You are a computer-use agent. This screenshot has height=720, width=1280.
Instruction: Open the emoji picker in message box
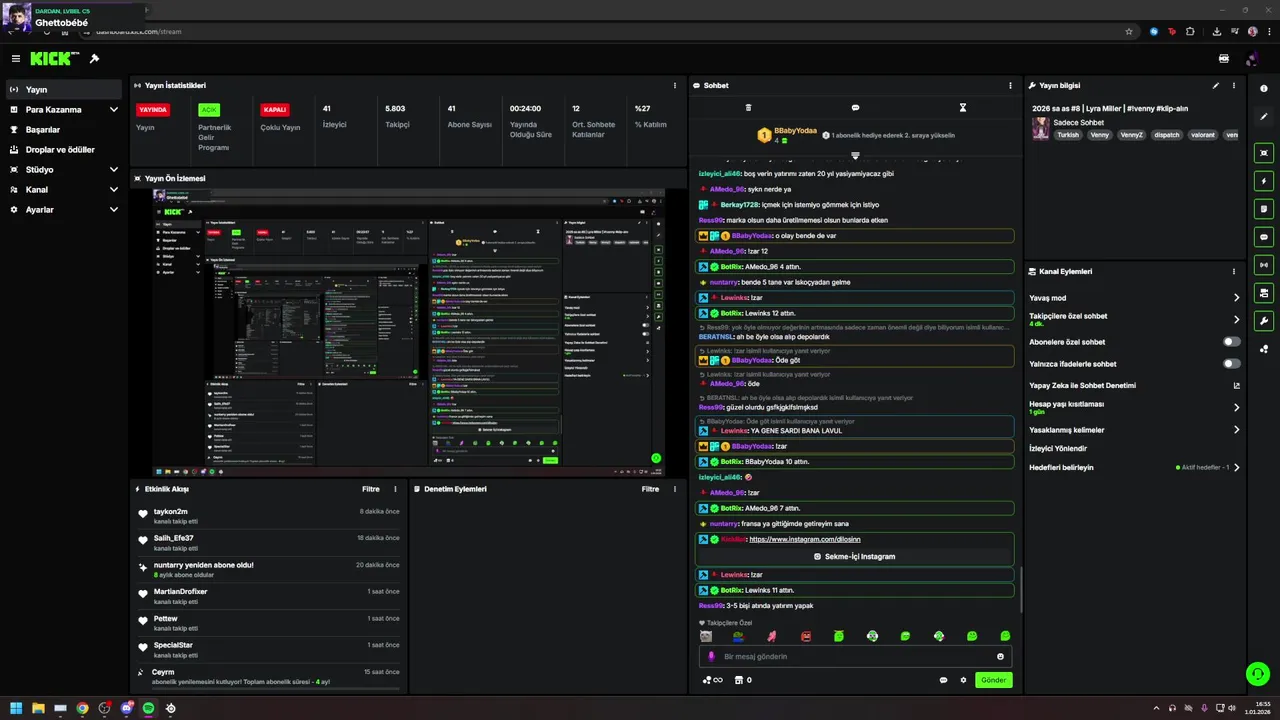1000,657
